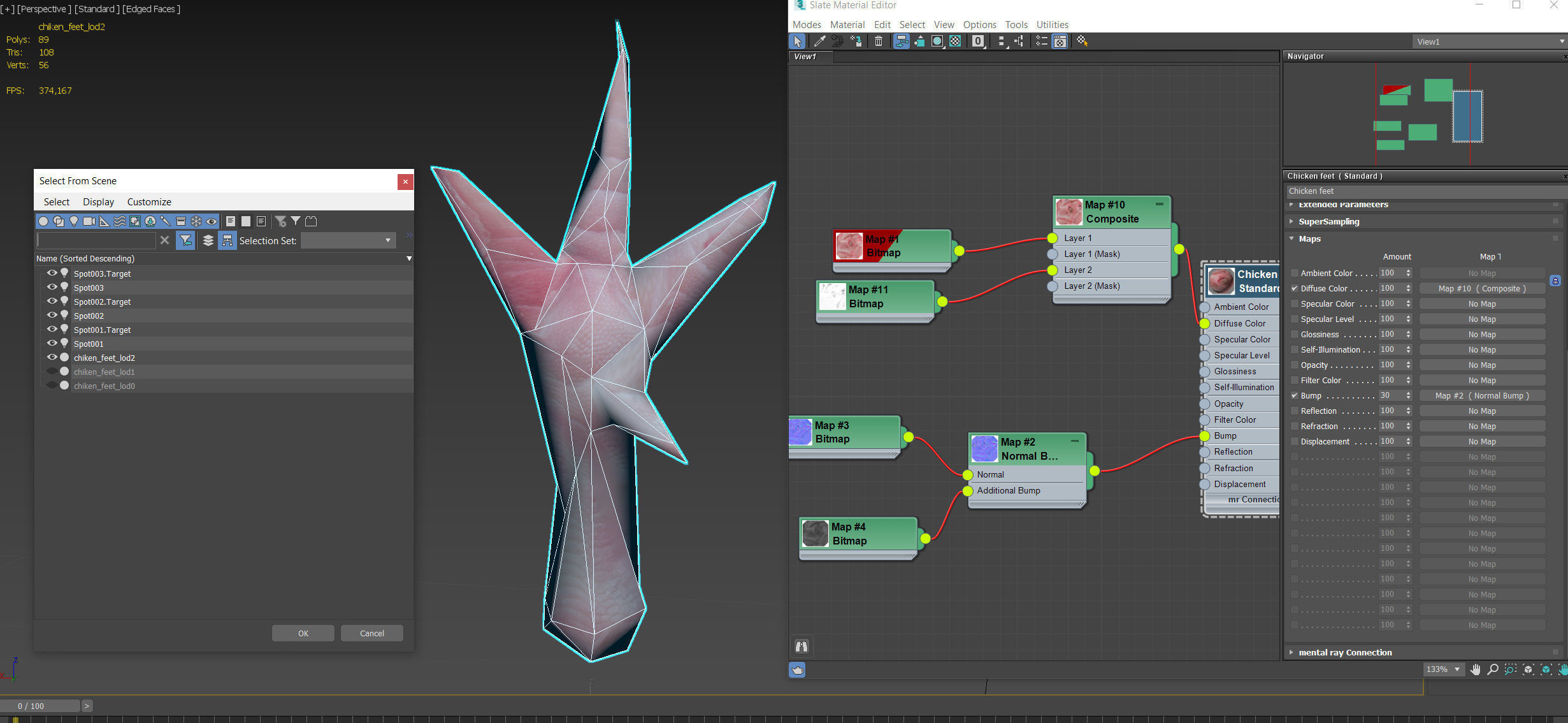Screen dimensions: 1568x723
Task: Click the Map #2 (Normal Bump) button
Action: click(x=1481, y=395)
